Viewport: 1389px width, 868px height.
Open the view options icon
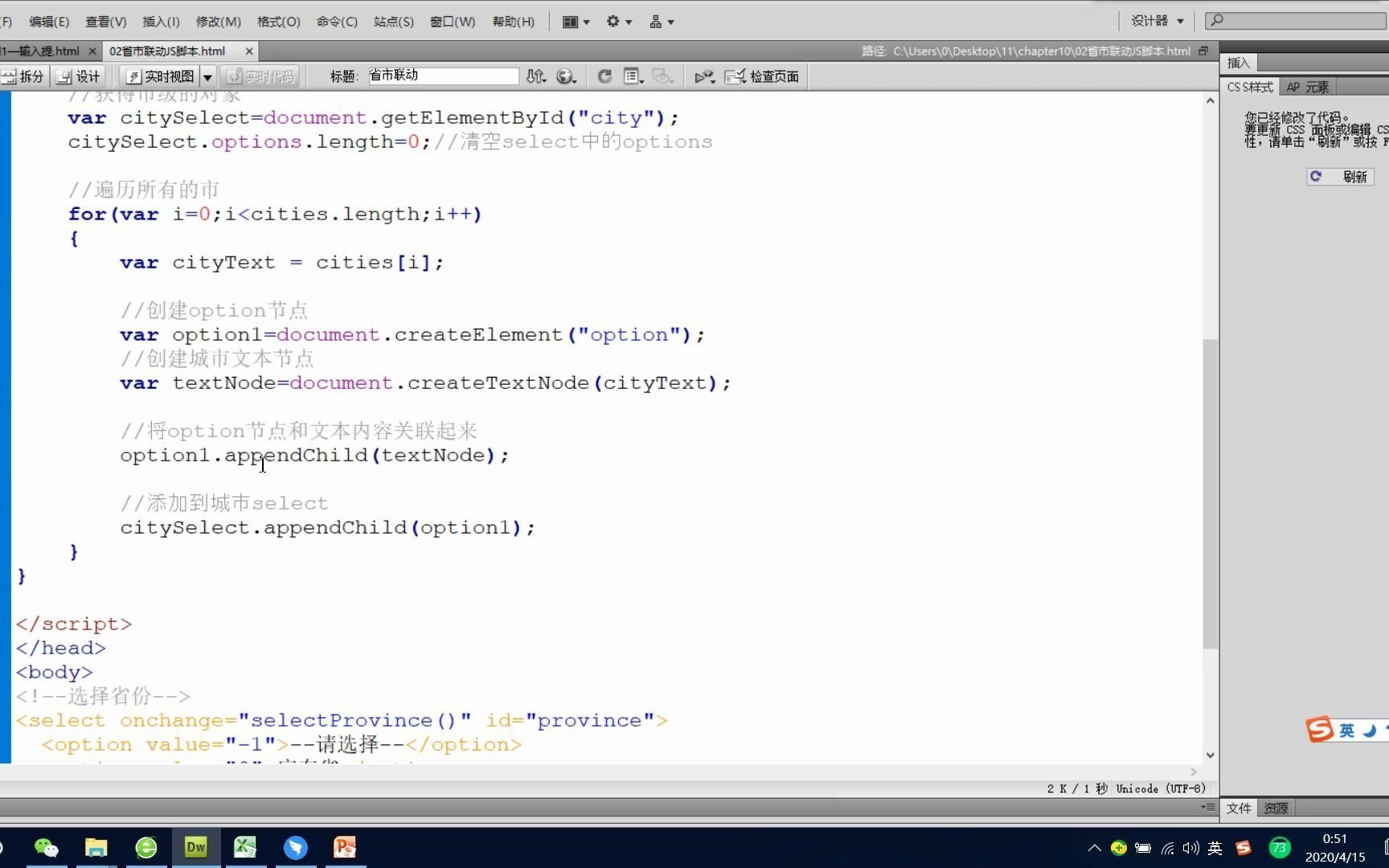pyautogui.click(x=633, y=76)
